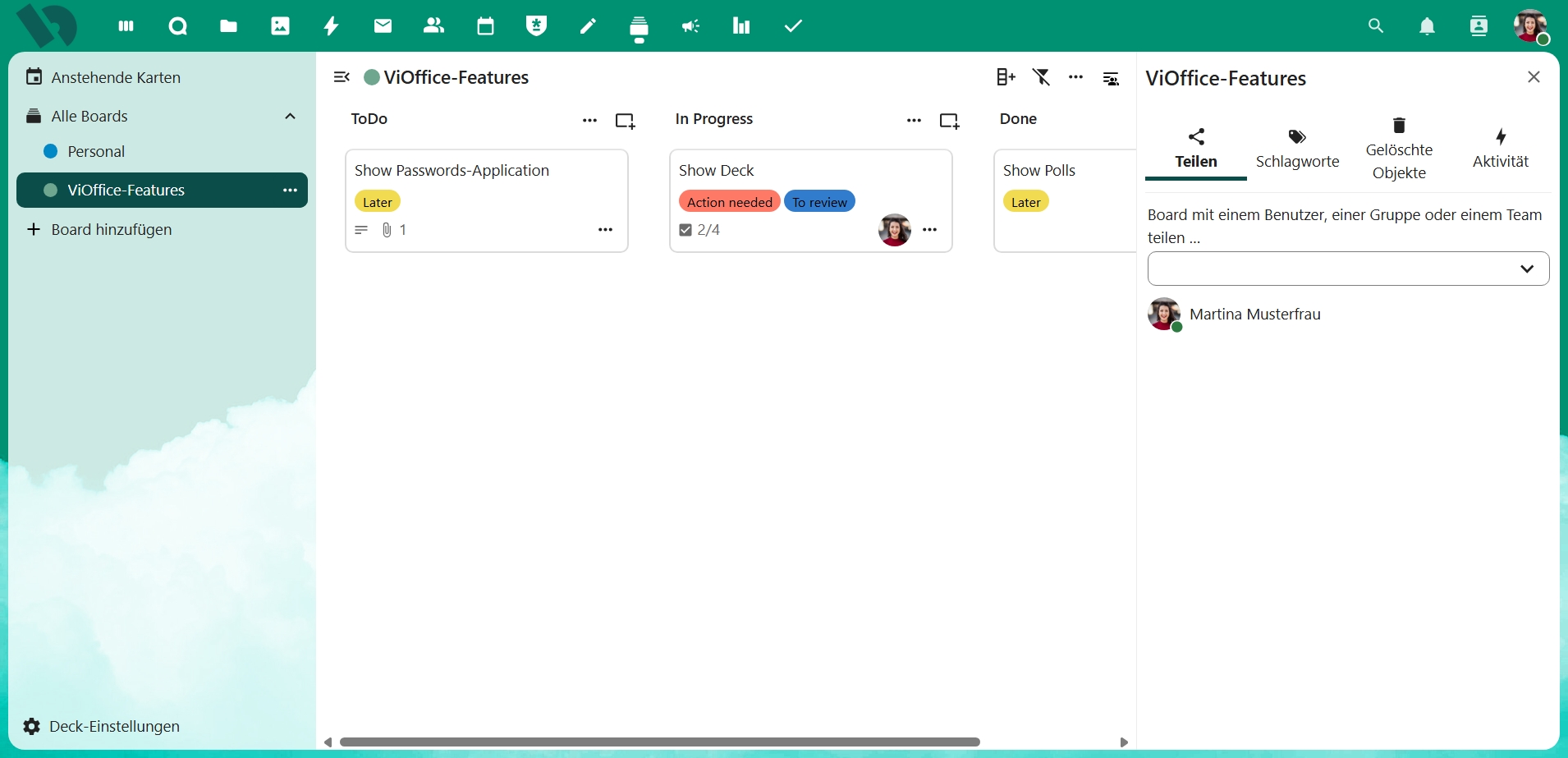1568x758 pixels.
Task: Click the ViOffice-Features board title
Action: click(x=456, y=78)
